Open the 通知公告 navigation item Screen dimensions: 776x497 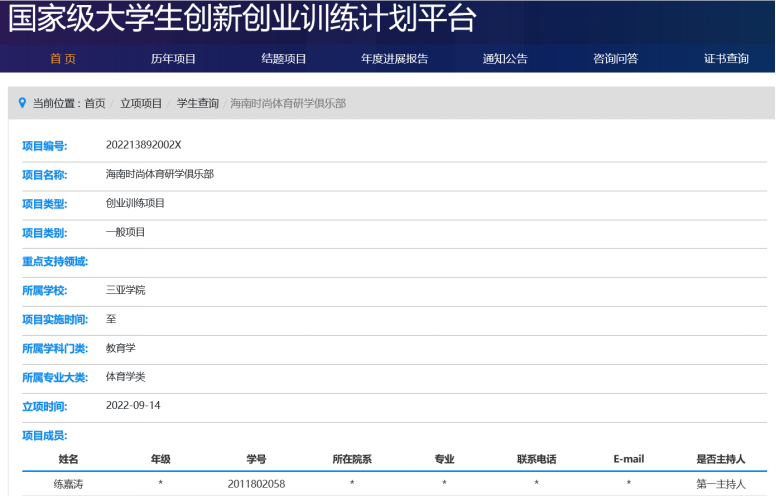coord(505,59)
